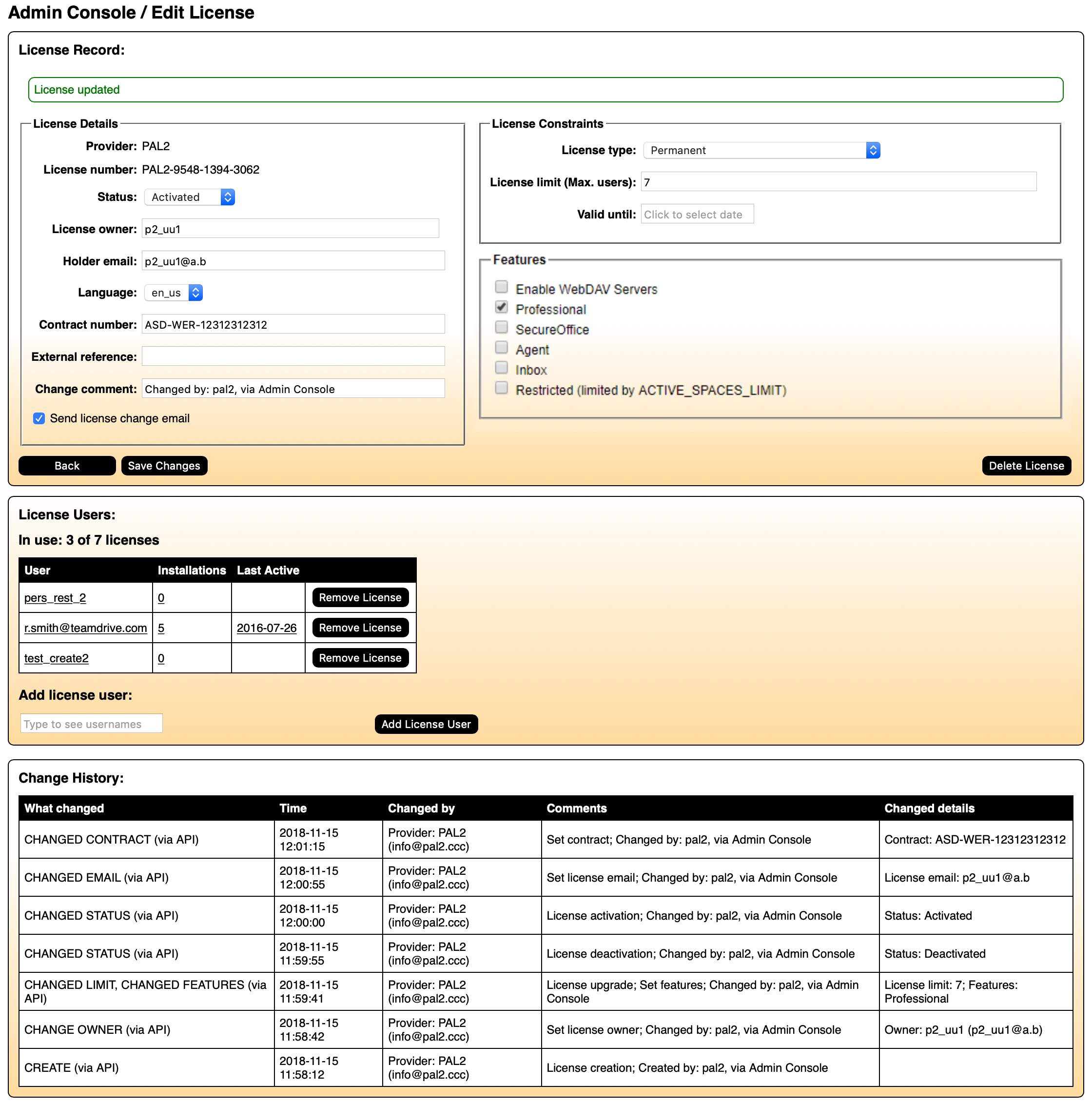Image resolution: width=1092 pixels, height=1104 pixels.
Task: Open the Status dropdown
Action: click(x=189, y=197)
